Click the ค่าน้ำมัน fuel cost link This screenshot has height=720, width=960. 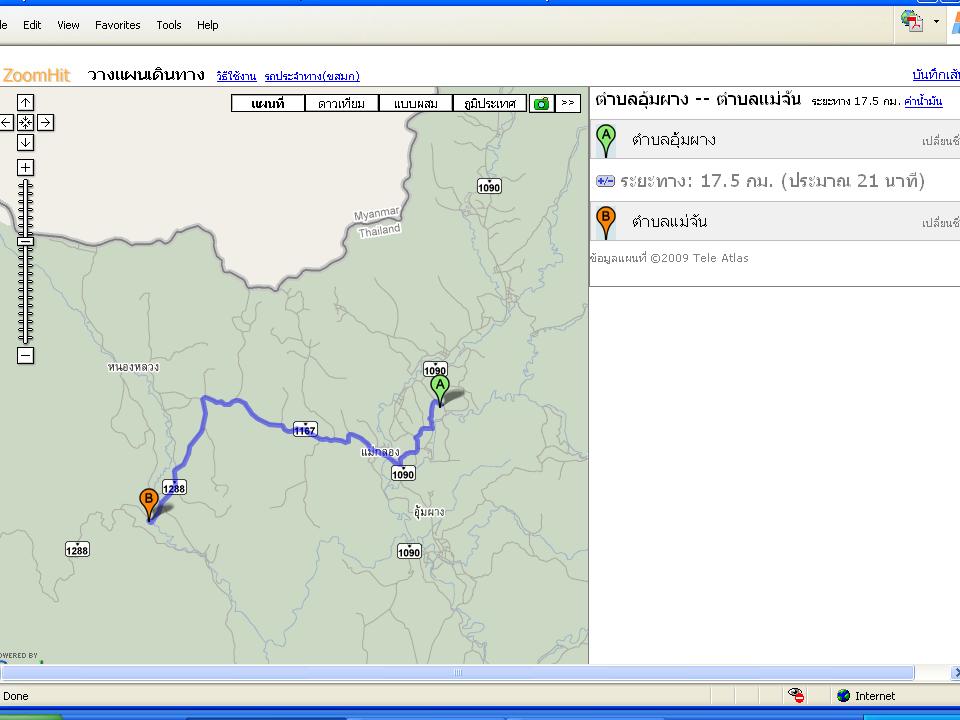coord(924,102)
